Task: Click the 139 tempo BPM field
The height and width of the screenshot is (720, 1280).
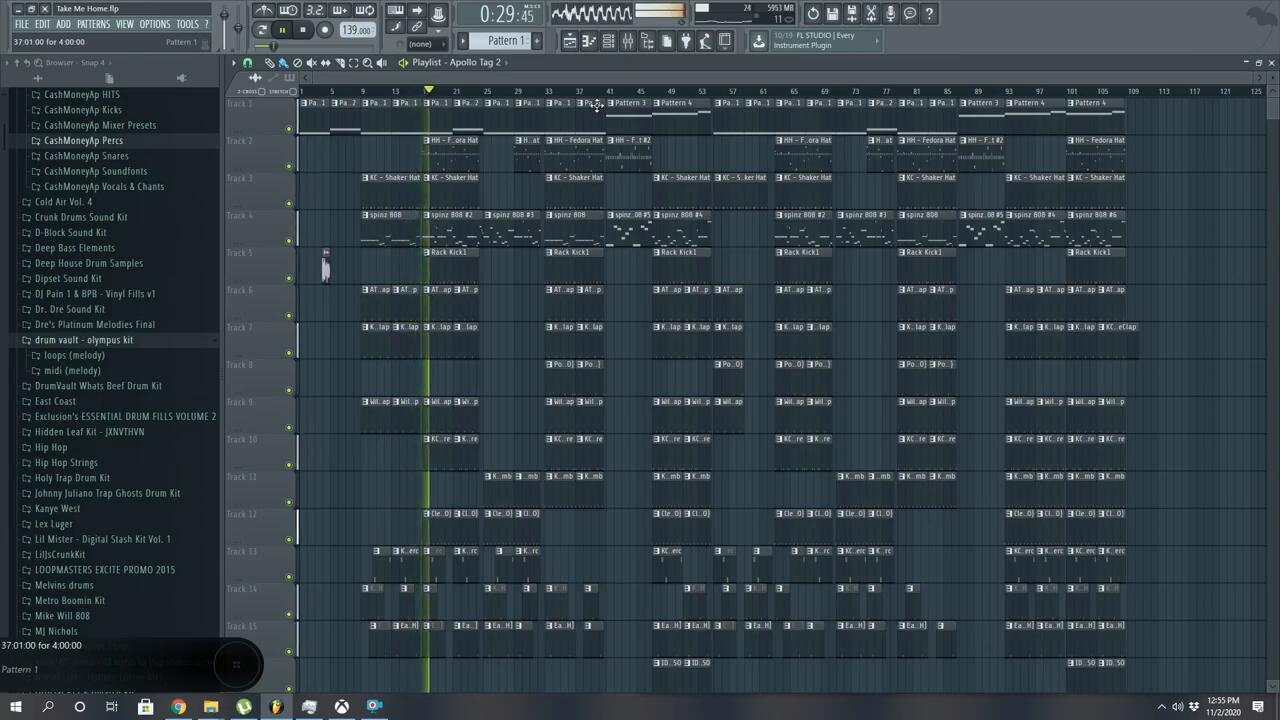Action: tap(356, 30)
